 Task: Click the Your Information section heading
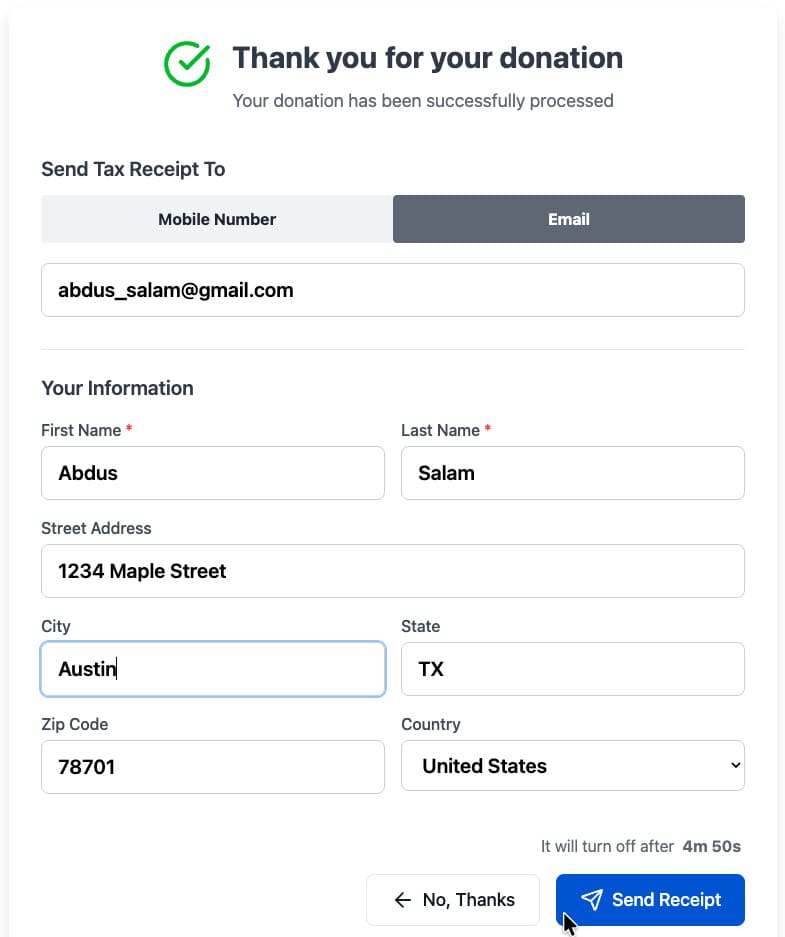pos(117,388)
